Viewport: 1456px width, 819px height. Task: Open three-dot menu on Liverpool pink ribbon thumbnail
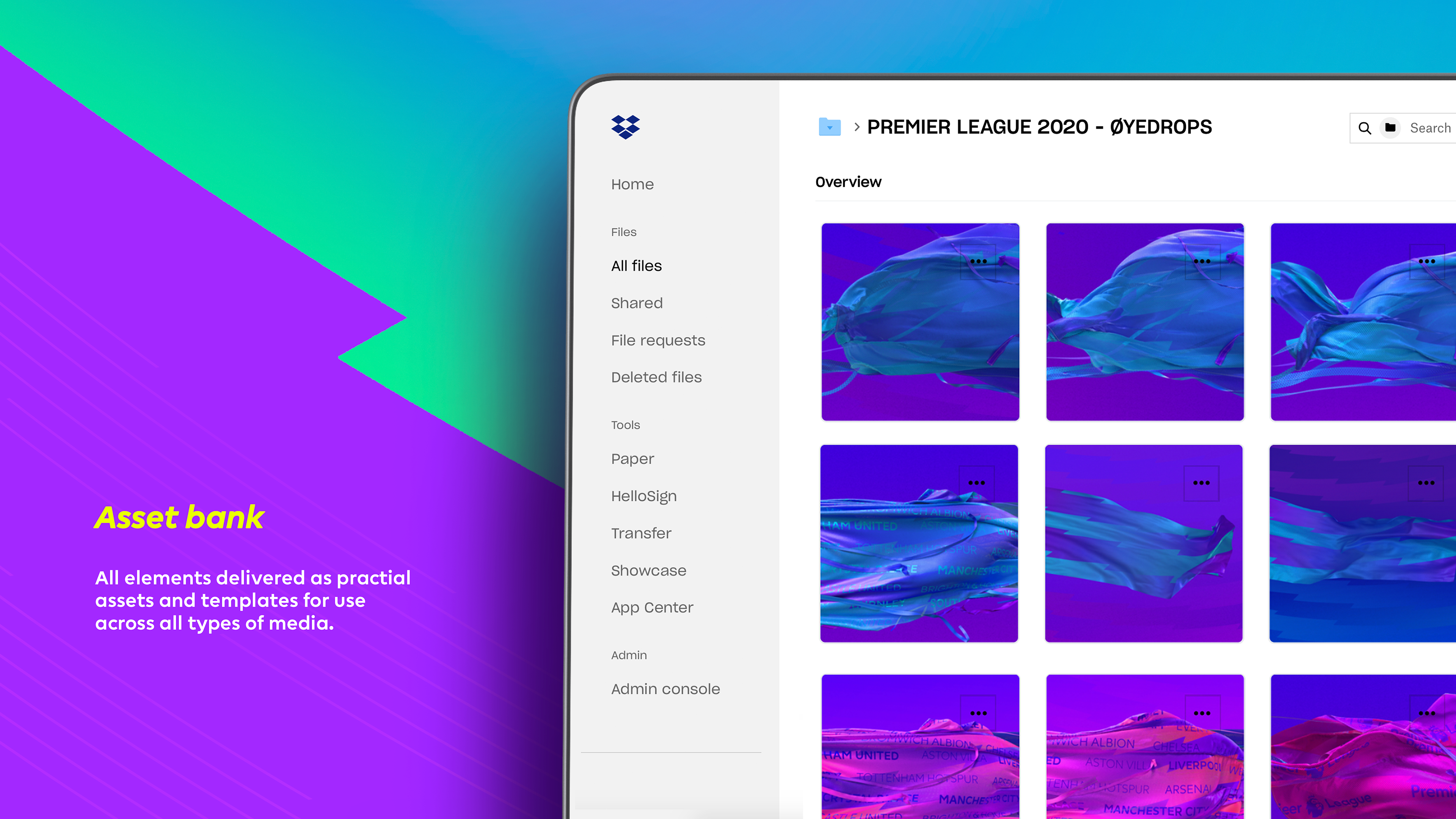(1202, 713)
